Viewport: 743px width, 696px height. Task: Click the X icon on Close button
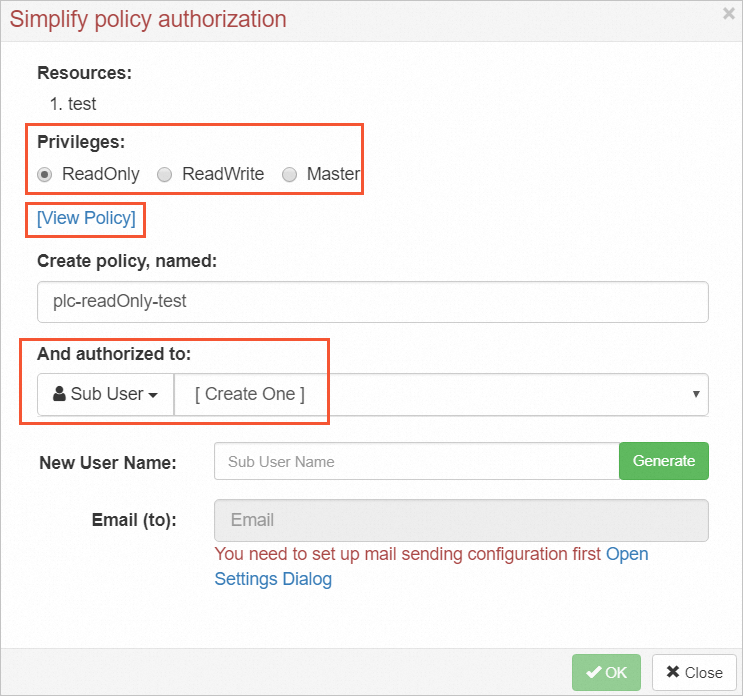(673, 672)
